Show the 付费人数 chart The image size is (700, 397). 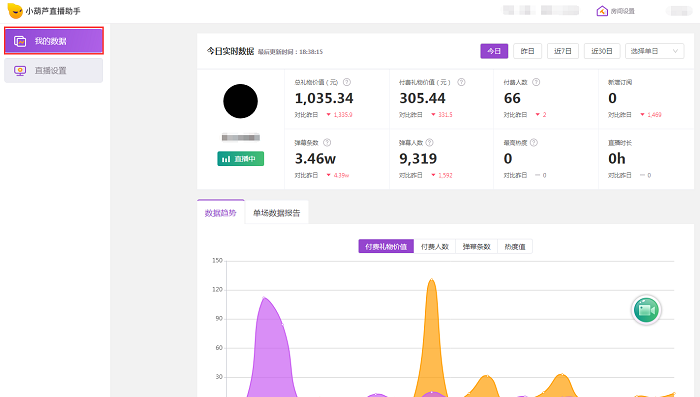tap(434, 247)
